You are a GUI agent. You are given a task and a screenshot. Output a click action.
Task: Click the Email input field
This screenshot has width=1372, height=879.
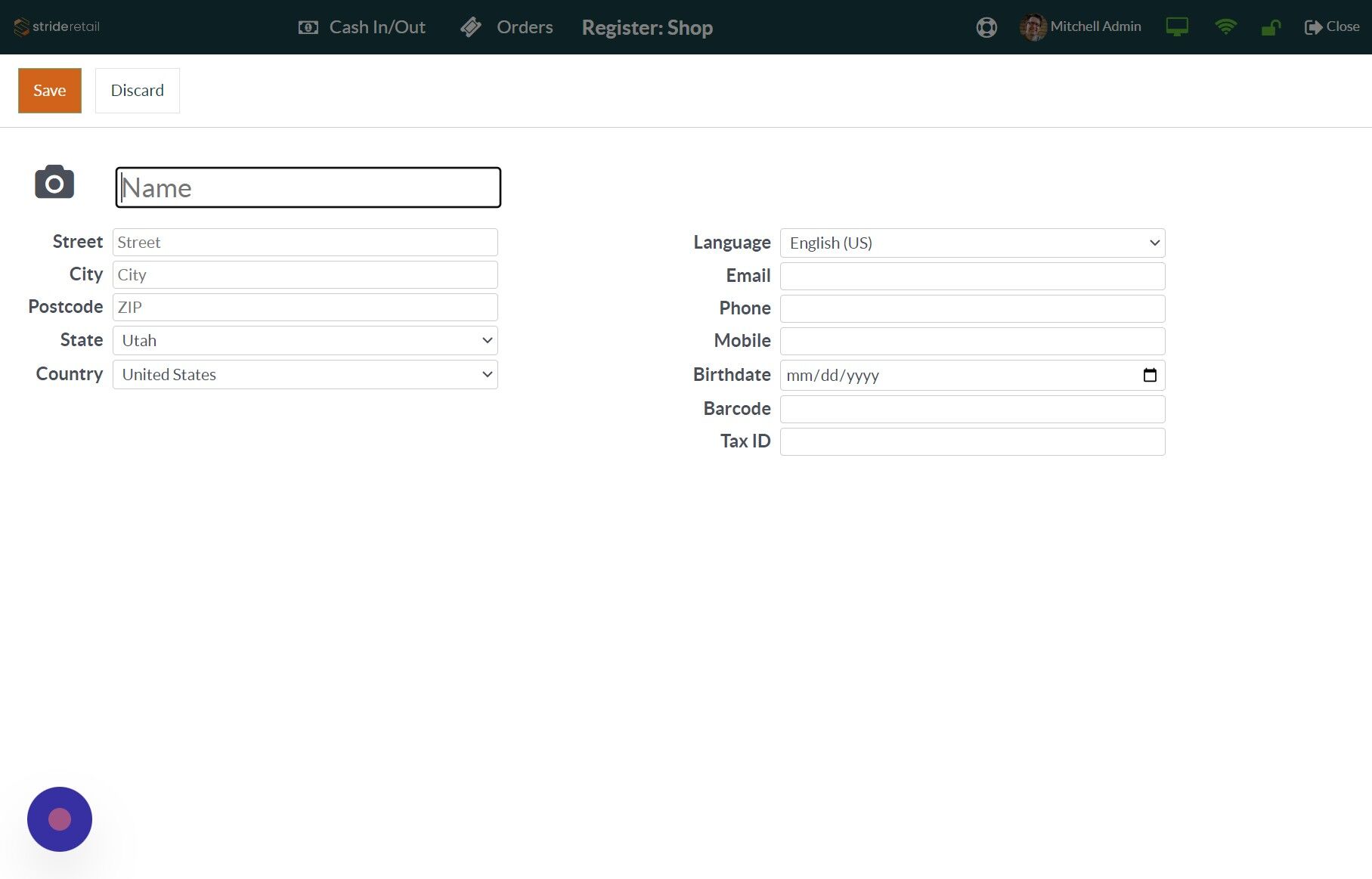(x=972, y=276)
